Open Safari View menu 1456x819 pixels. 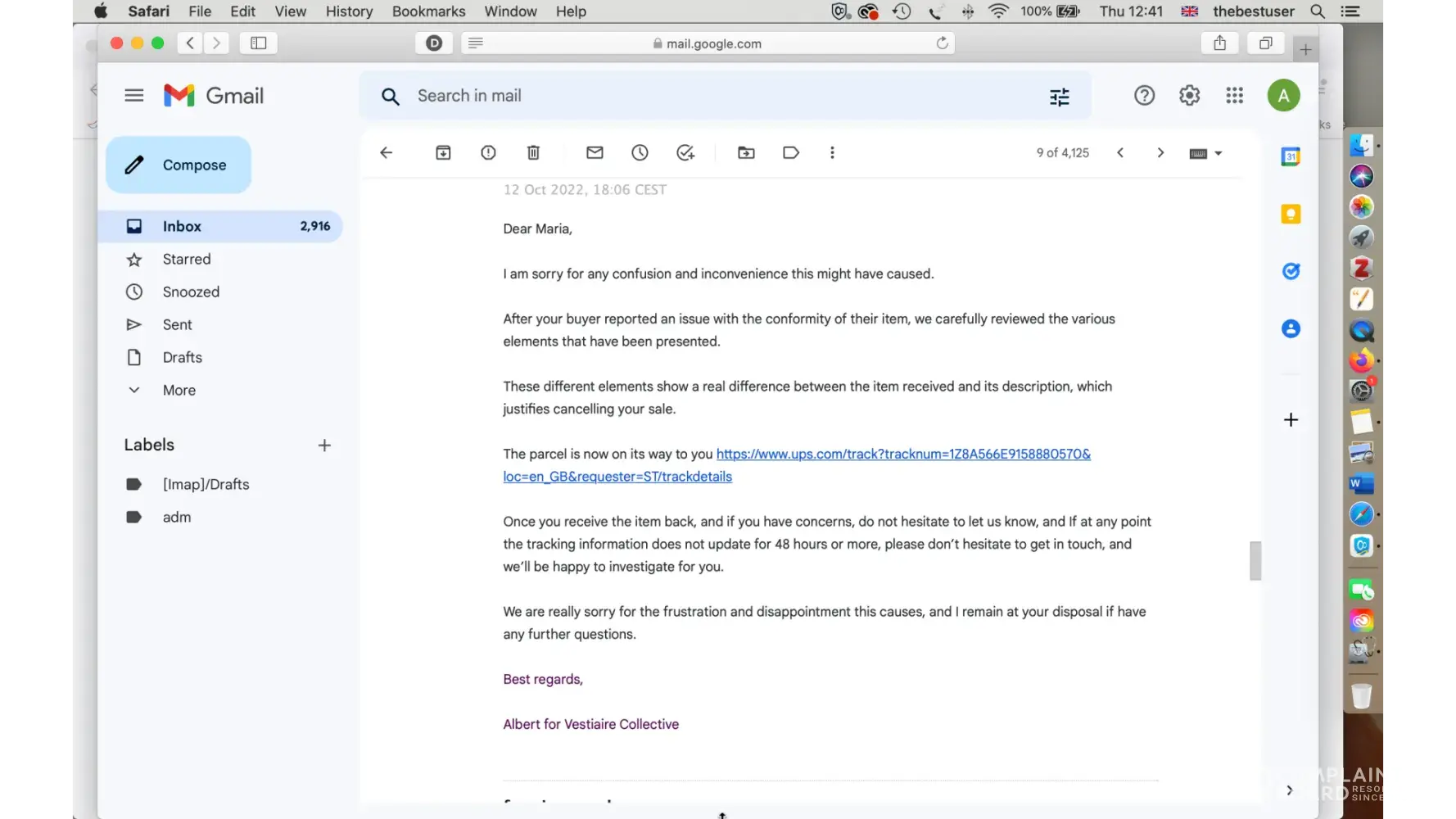pyautogui.click(x=291, y=11)
